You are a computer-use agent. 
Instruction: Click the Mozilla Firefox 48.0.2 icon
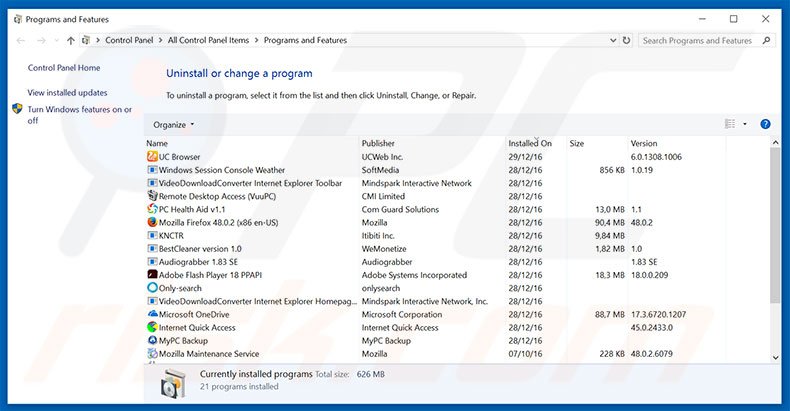pyautogui.click(x=152, y=222)
